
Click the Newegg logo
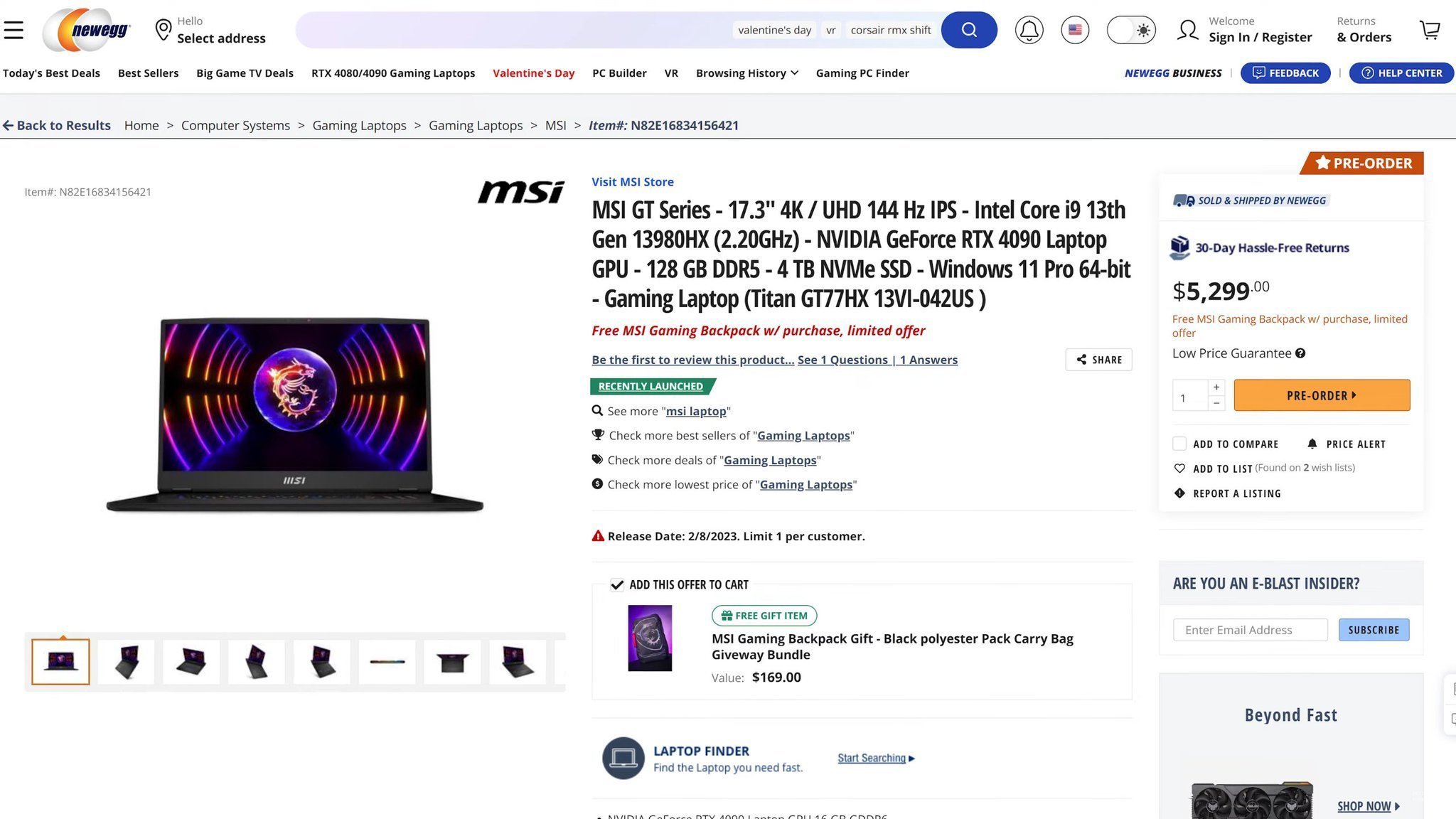(x=88, y=30)
